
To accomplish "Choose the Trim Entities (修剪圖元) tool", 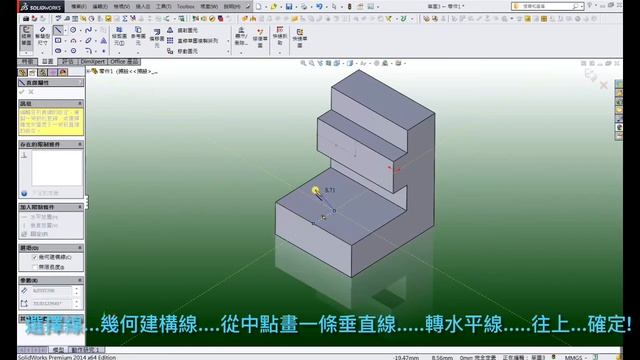I will point(119,36).
